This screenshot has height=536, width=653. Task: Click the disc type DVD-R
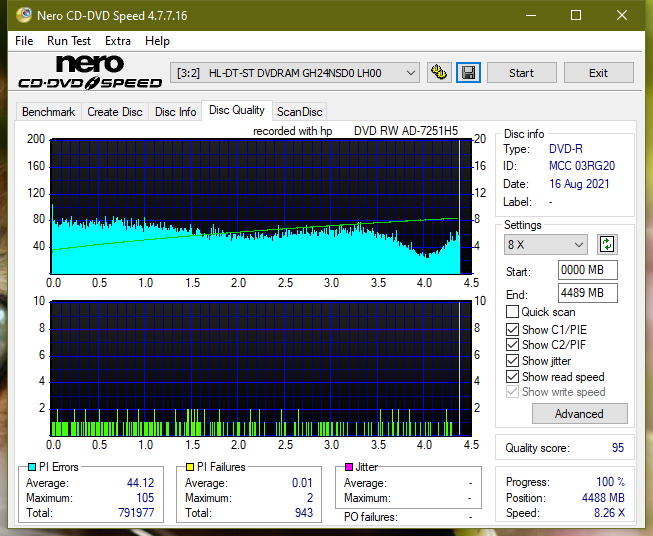coord(566,149)
